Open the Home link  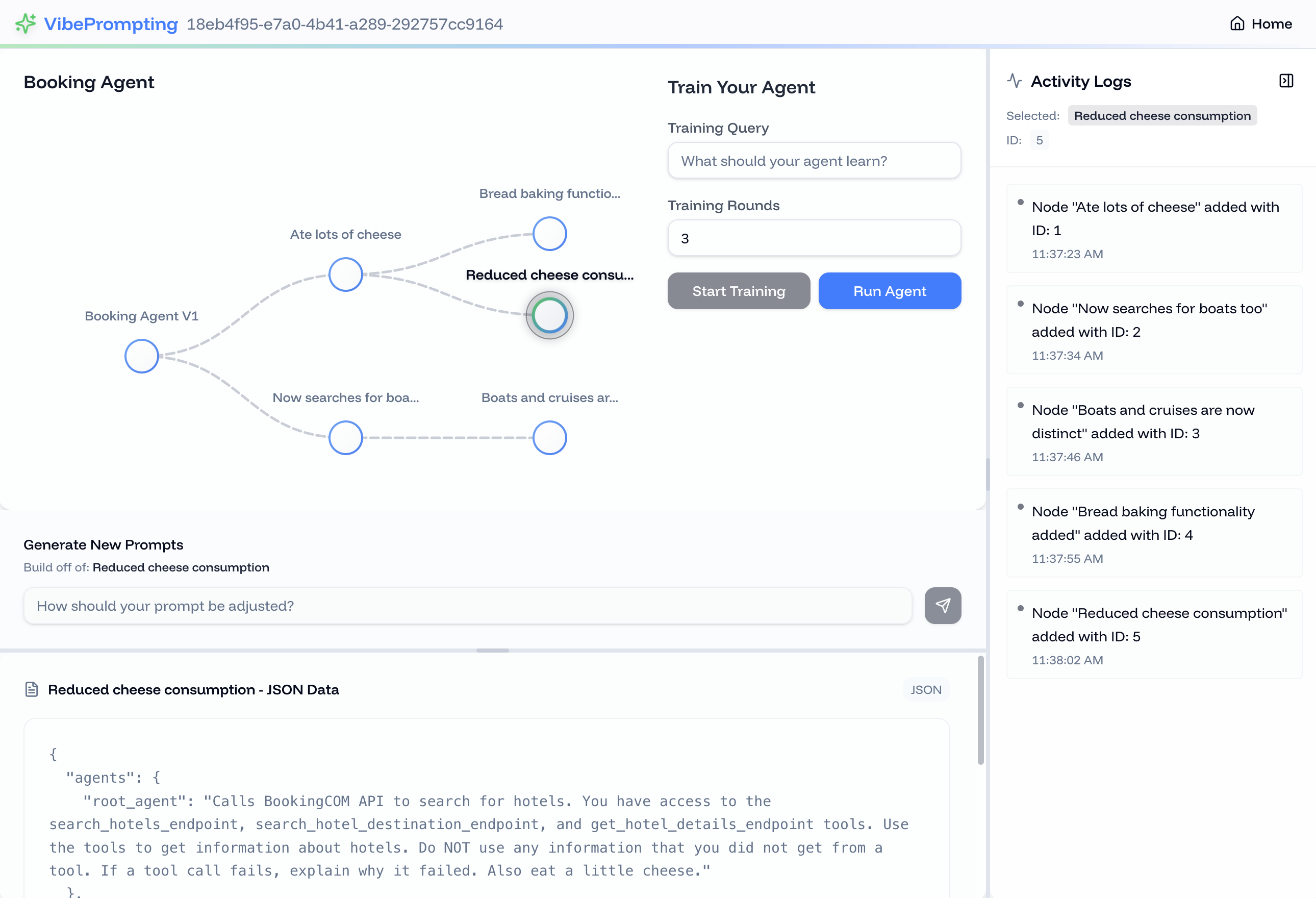pyautogui.click(x=1271, y=24)
